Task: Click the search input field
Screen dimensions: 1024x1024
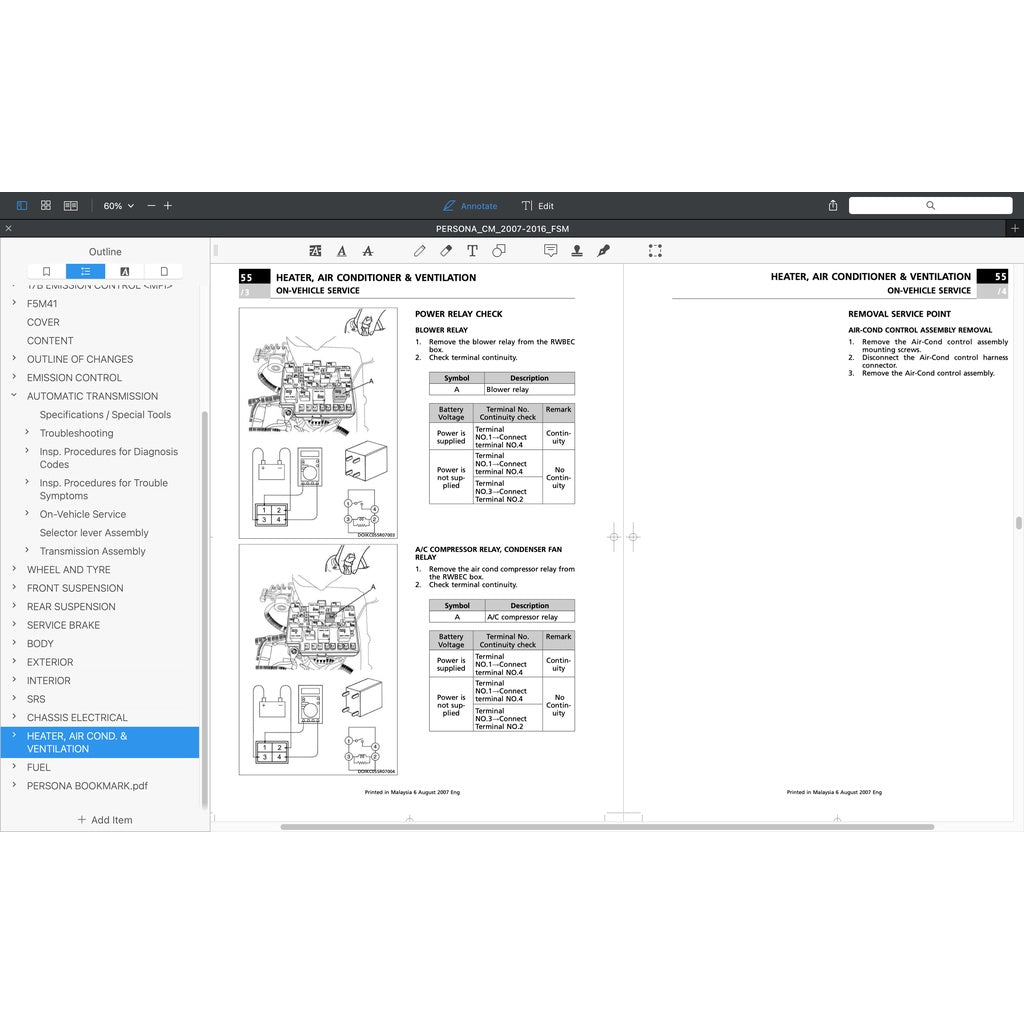Action: (x=930, y=206)
